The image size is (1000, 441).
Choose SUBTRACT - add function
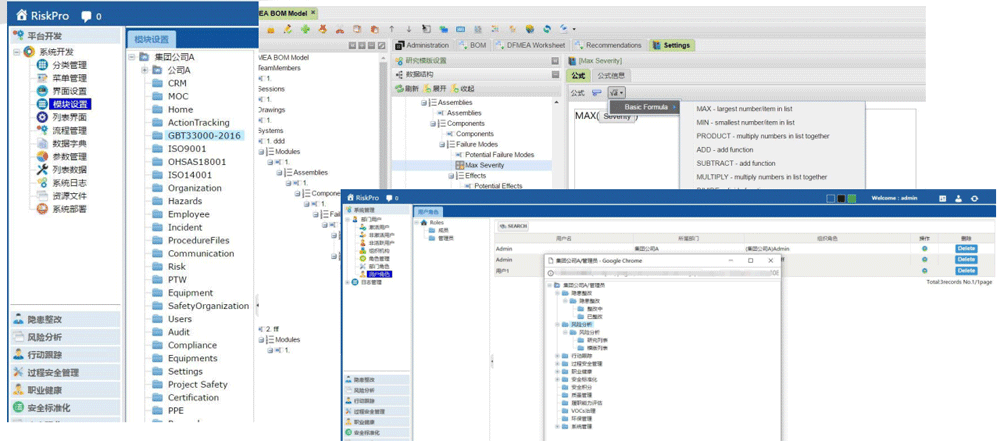[736, 163]
